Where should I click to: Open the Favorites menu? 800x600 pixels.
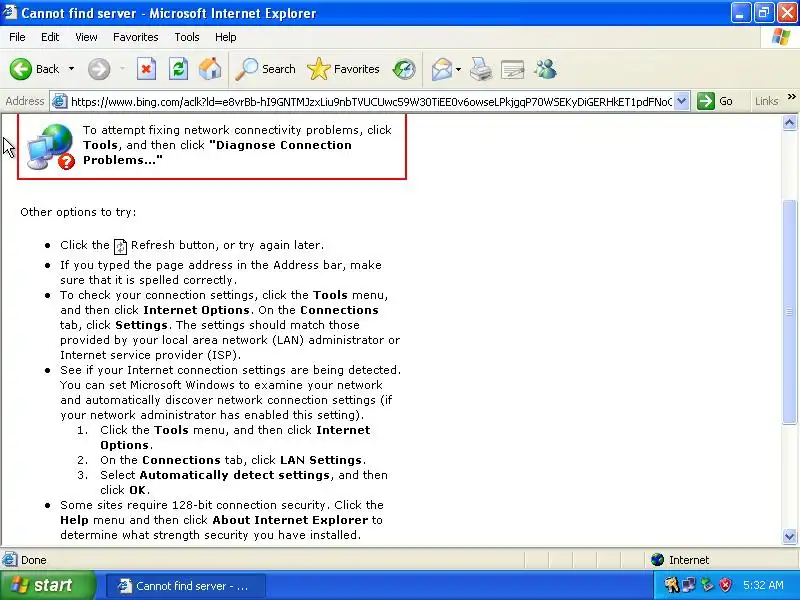coord(136,37)
